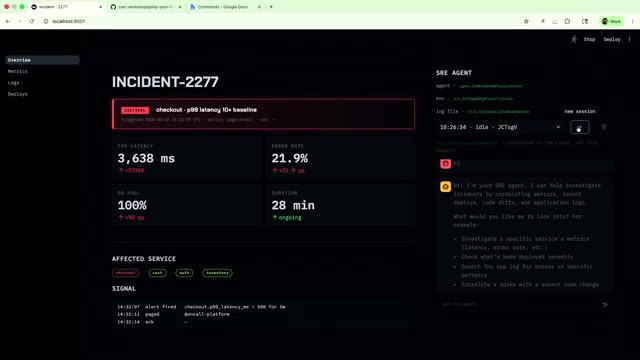This screenshot has height=360, width=640.
Task: Open the Work profile chip
Action: click(x=611, y=21)
